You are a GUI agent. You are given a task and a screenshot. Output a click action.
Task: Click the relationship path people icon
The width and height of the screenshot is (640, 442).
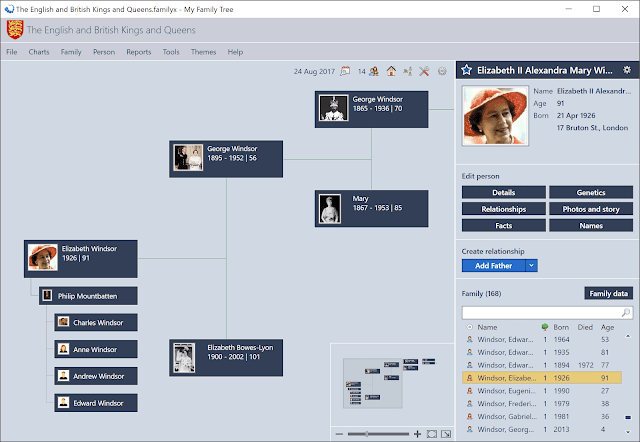[x=408, y=71]
